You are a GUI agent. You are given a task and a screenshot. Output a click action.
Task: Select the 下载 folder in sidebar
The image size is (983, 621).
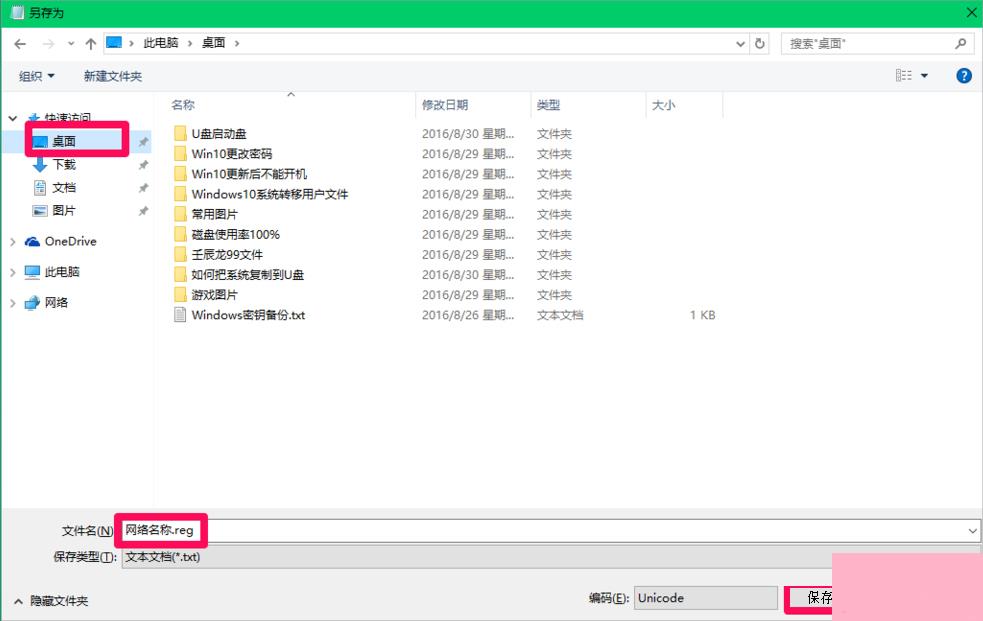coord(66,164)
